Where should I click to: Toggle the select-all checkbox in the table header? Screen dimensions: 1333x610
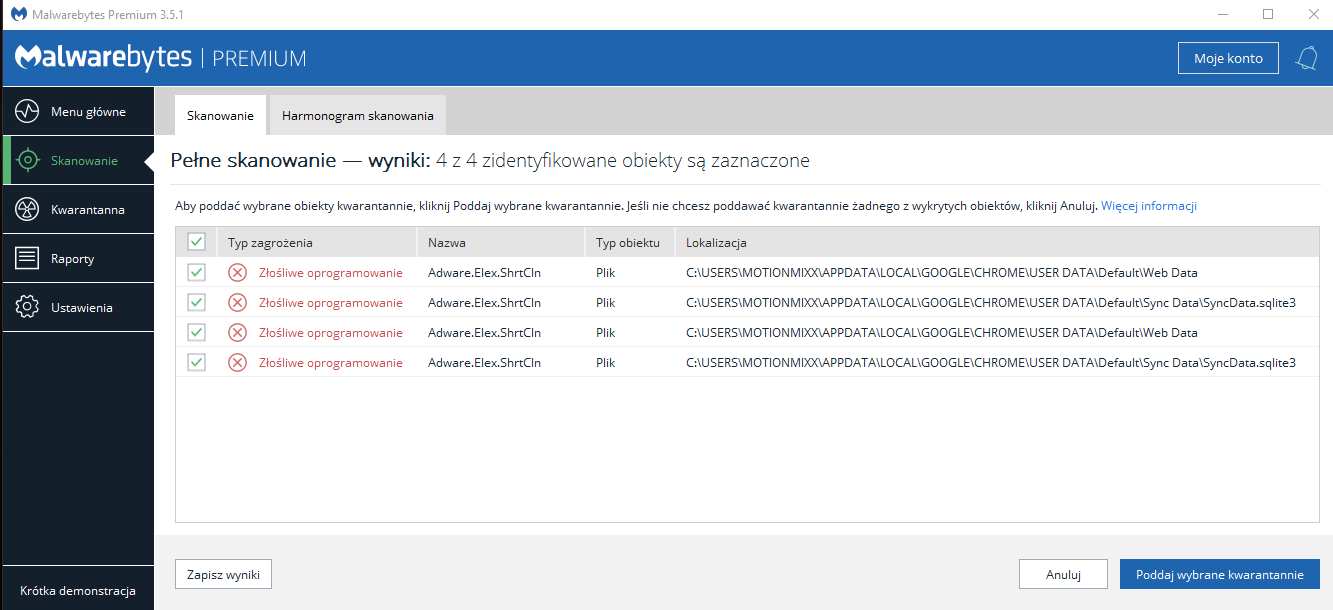point(196,242)
